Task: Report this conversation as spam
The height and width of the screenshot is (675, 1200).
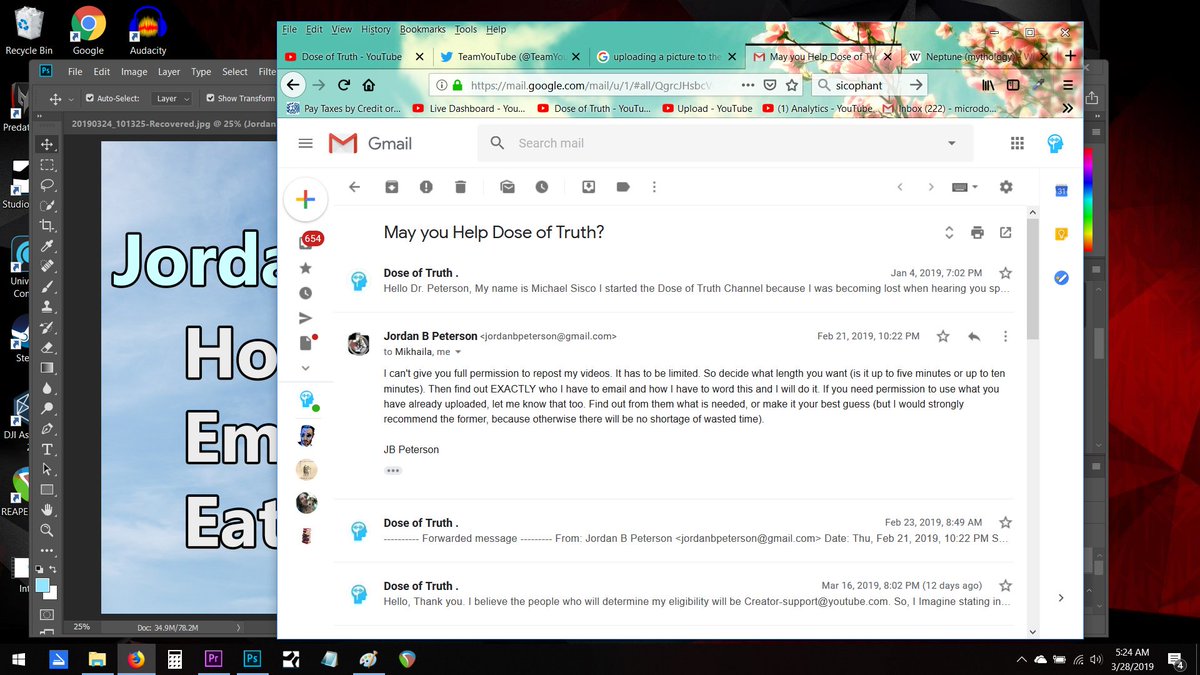Action: point(426,187)
